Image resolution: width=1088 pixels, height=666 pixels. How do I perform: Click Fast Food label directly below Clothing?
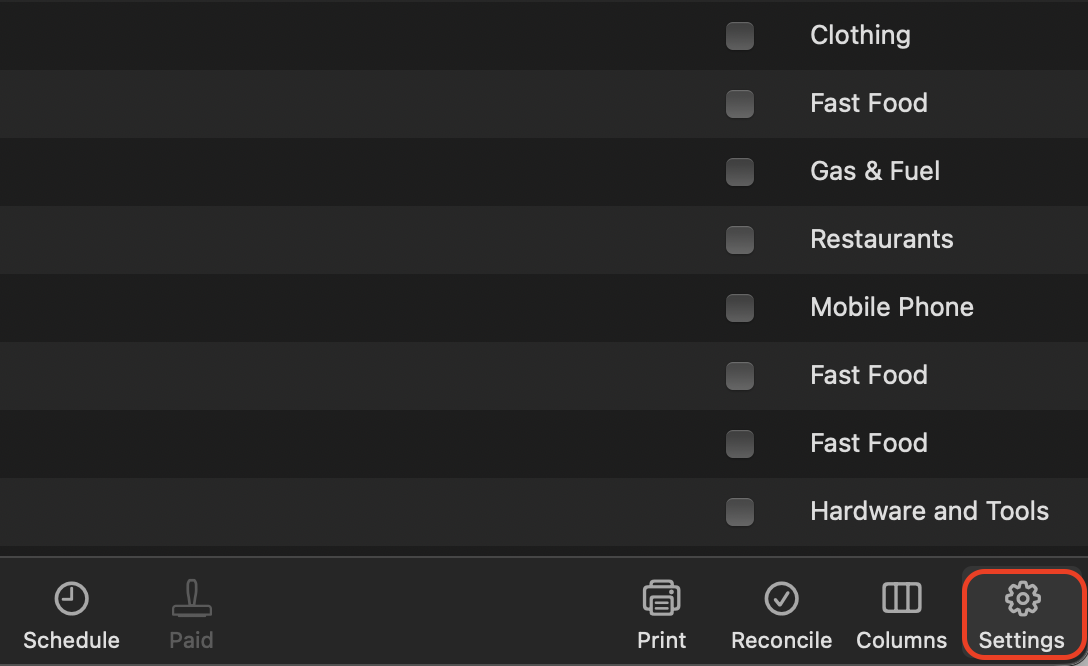point(868,104)
